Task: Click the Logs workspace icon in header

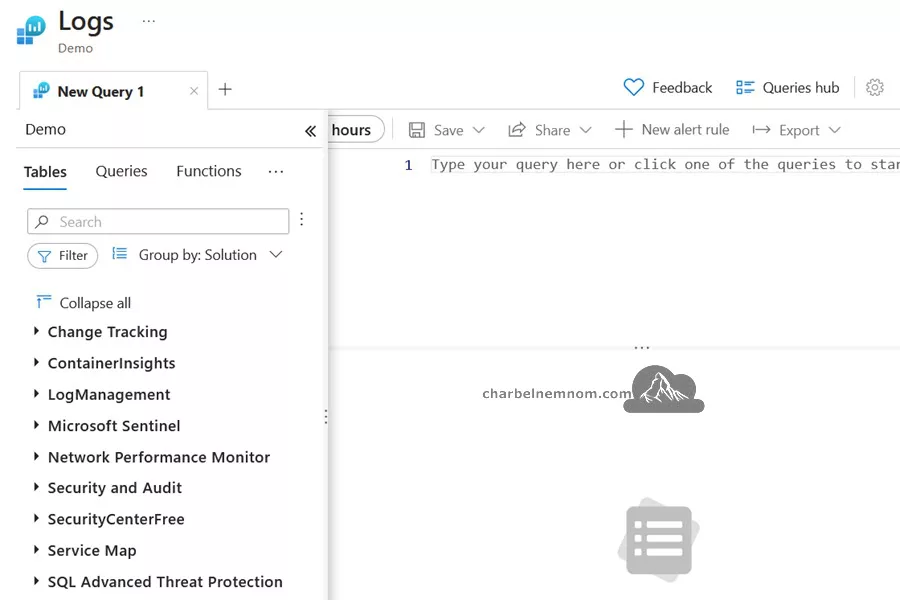Action: click(x=31, y=30)
